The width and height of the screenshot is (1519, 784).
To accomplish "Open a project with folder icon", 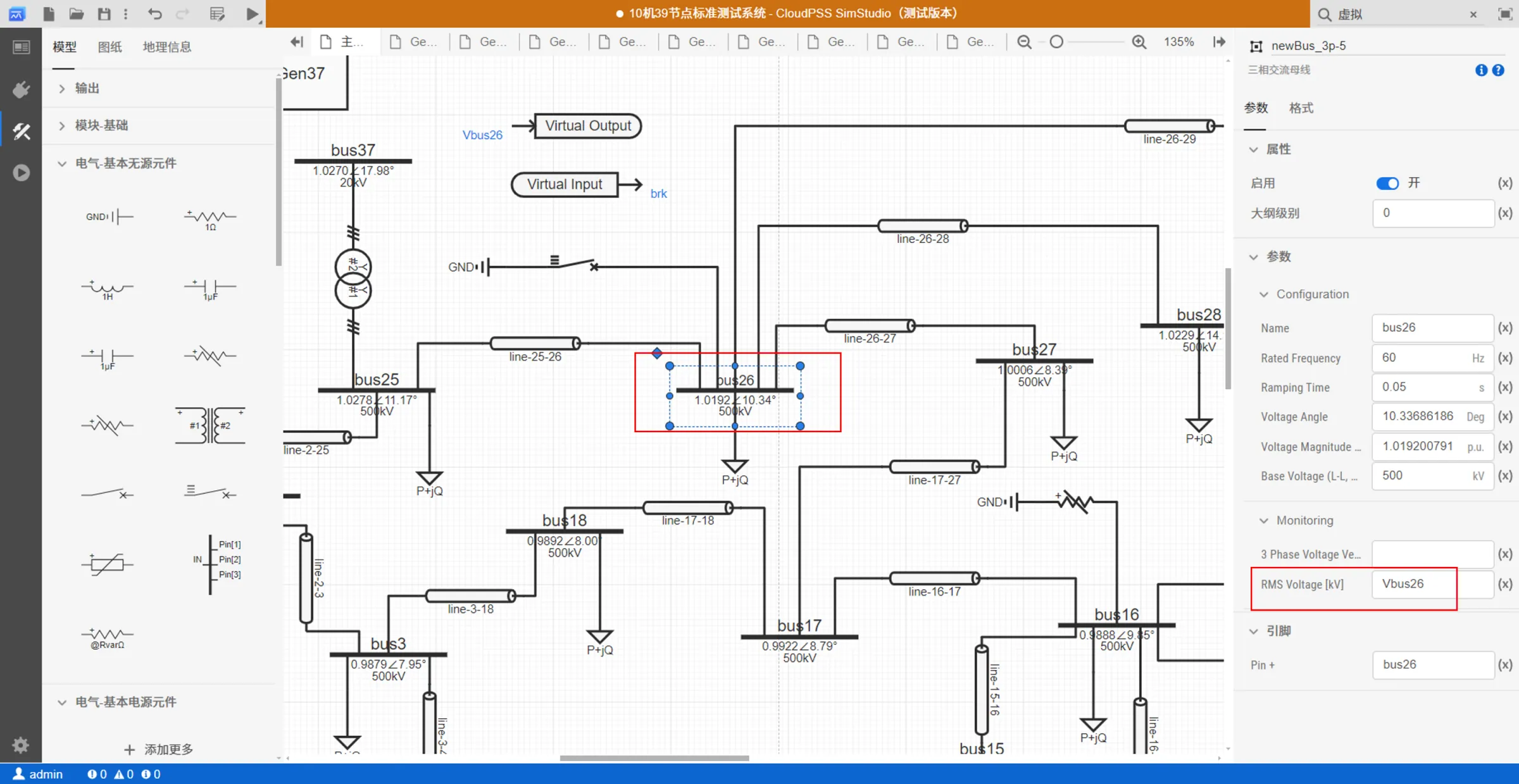I will tap(77, 13).
